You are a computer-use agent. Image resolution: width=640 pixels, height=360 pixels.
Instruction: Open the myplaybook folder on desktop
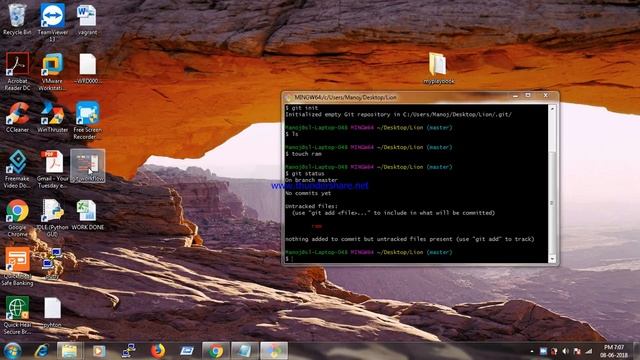pyautogui.click(x=438, y=68)
